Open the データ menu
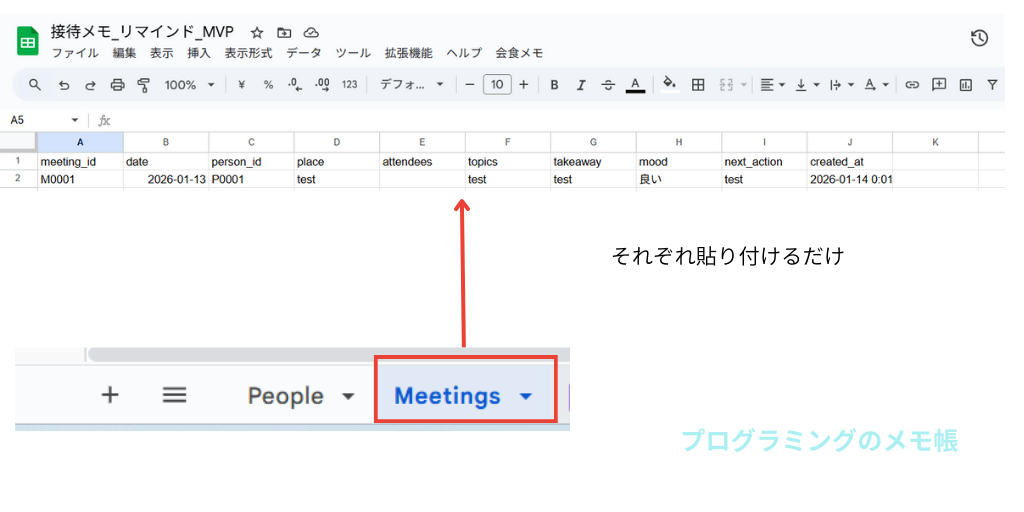Screen dimensions: 1024x512 tap(304, 53)
